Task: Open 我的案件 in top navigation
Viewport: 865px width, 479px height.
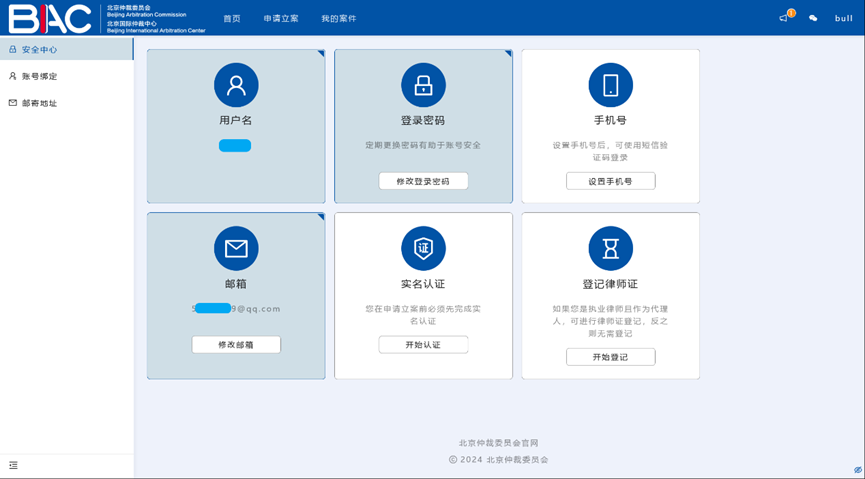Action: [338, 18]
